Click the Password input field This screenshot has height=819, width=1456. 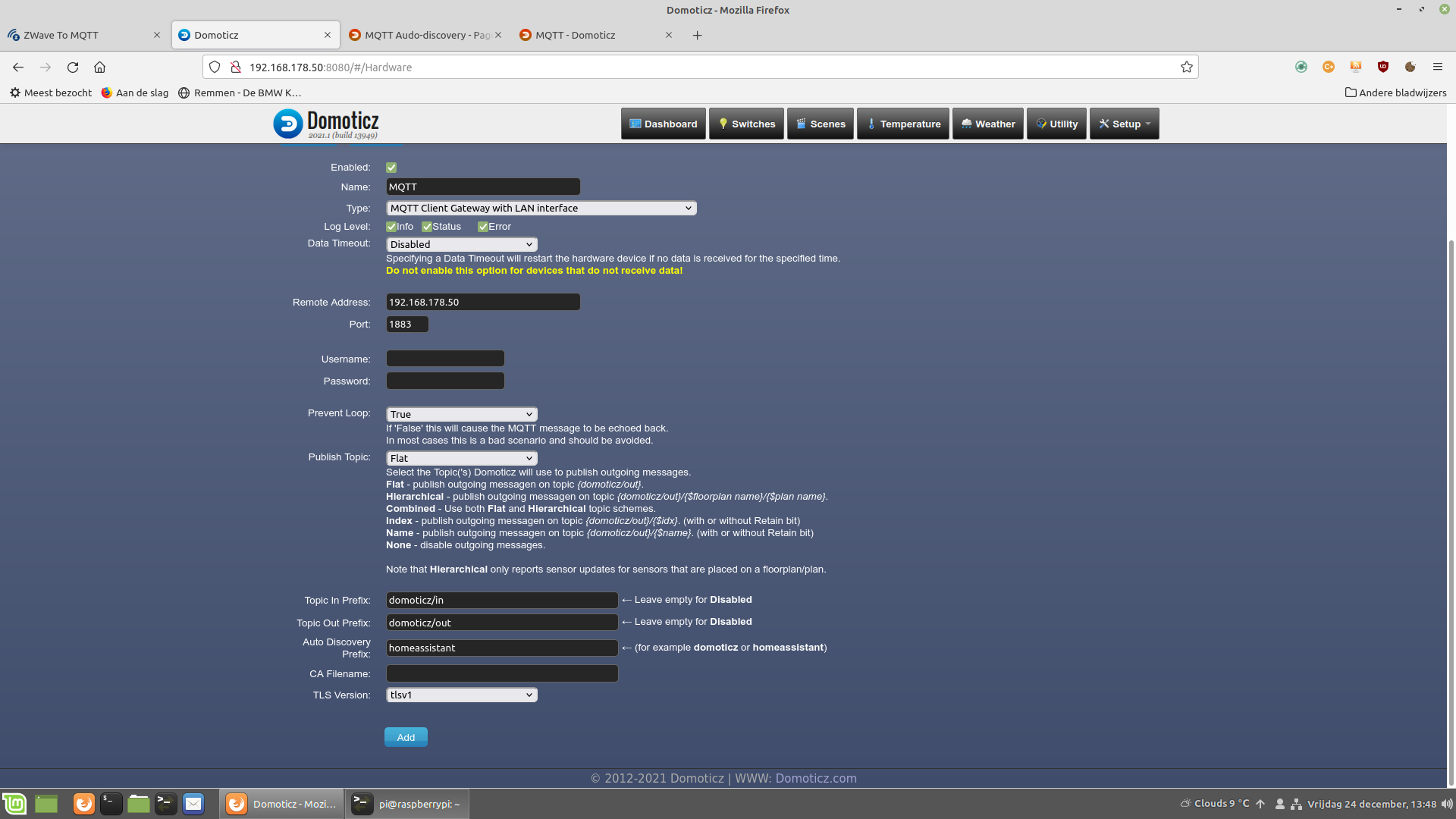[x=445, y=381]
